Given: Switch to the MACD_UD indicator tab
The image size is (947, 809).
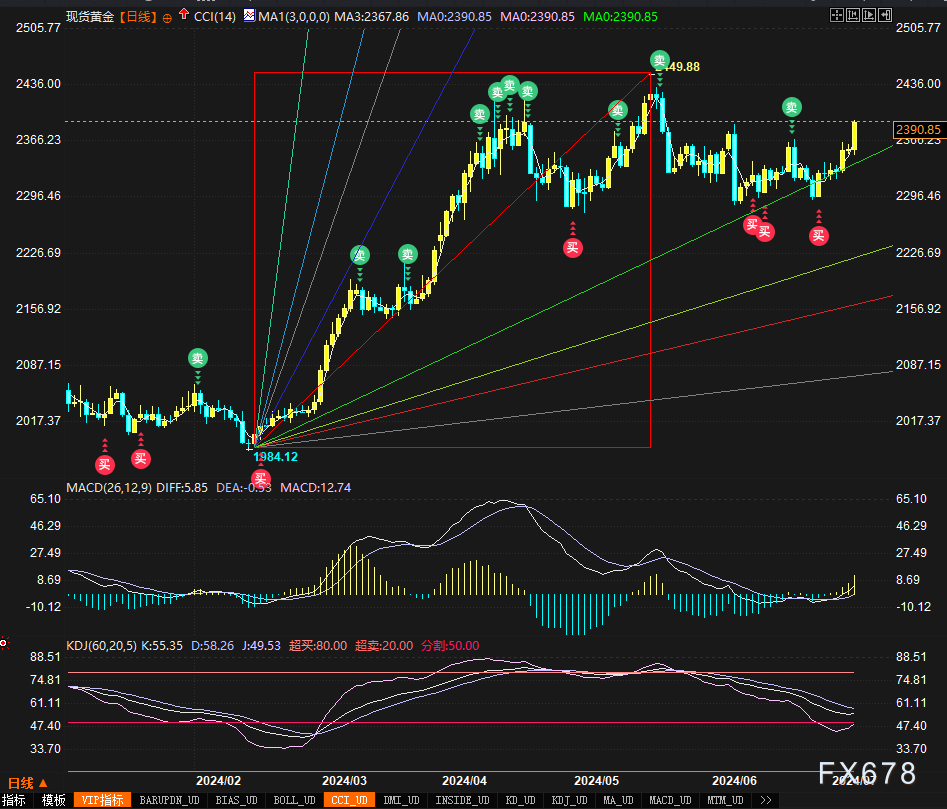Looking at the screenshot, I should pos(668,800).
